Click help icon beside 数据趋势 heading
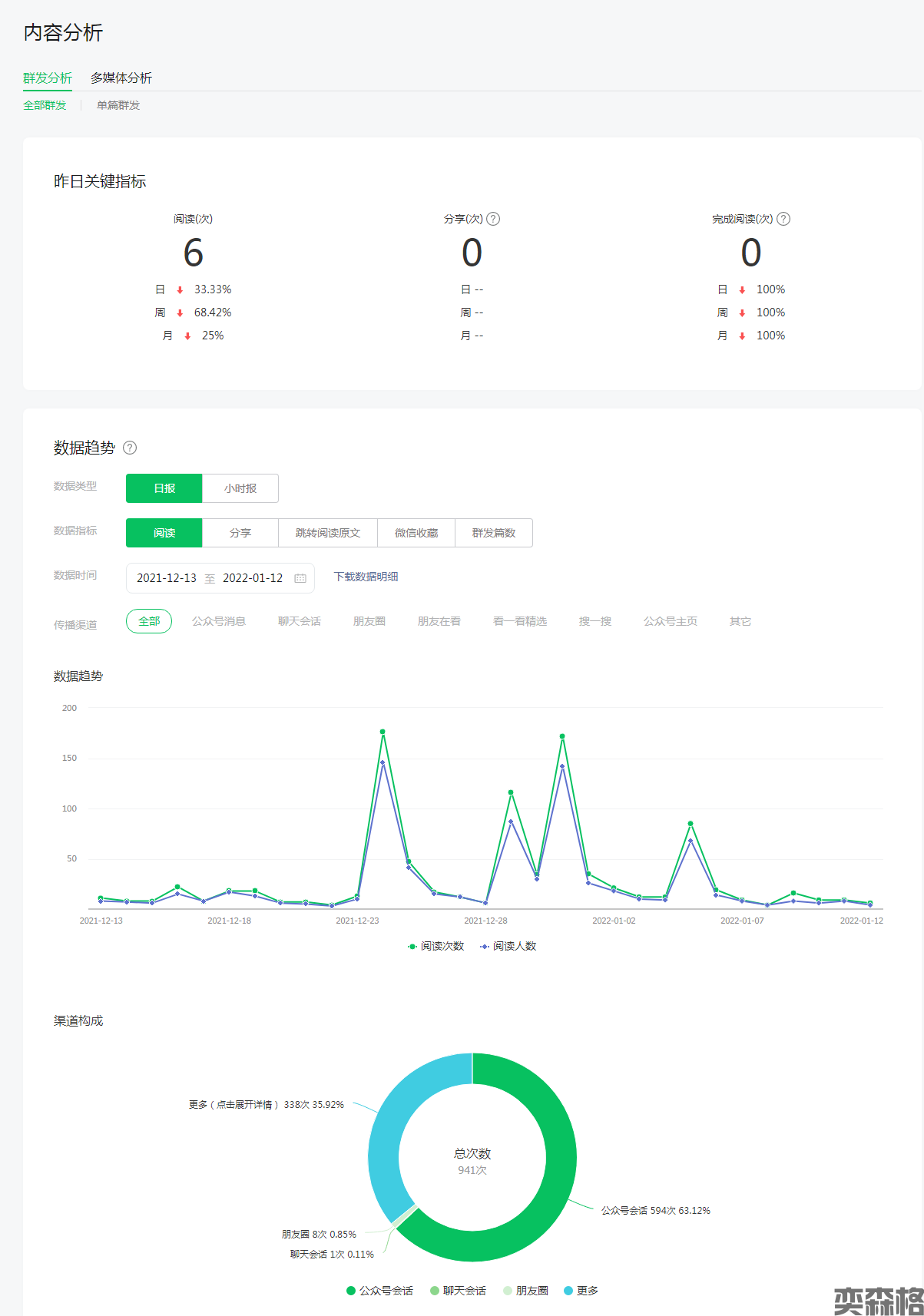Image resolution: width=924 pixels, height=1316 pixels. 130,448
